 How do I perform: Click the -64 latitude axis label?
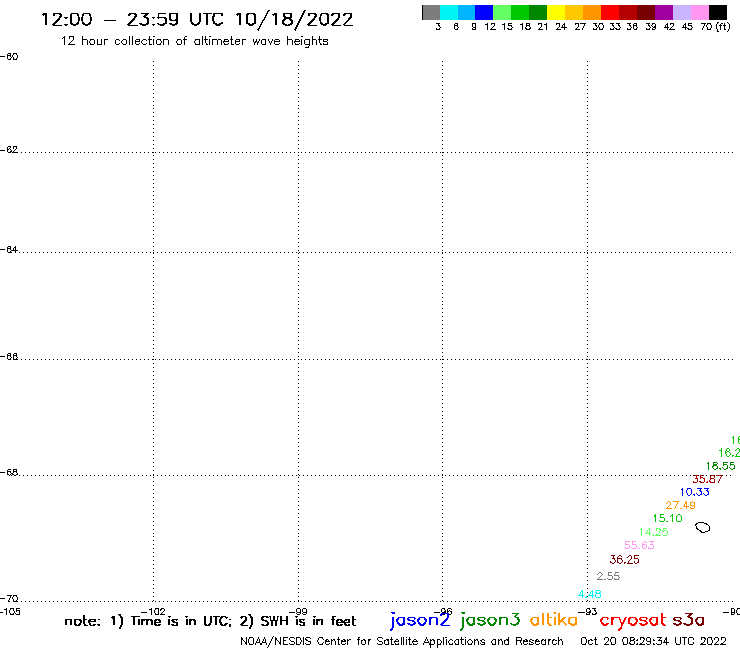click(9, 249)
